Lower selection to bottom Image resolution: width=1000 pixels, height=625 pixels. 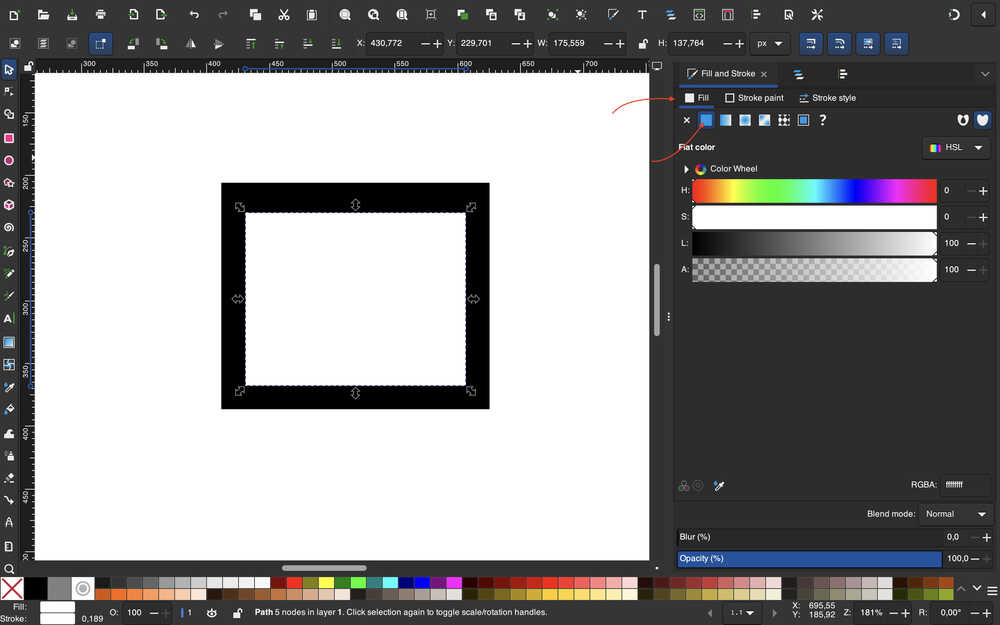336,43
